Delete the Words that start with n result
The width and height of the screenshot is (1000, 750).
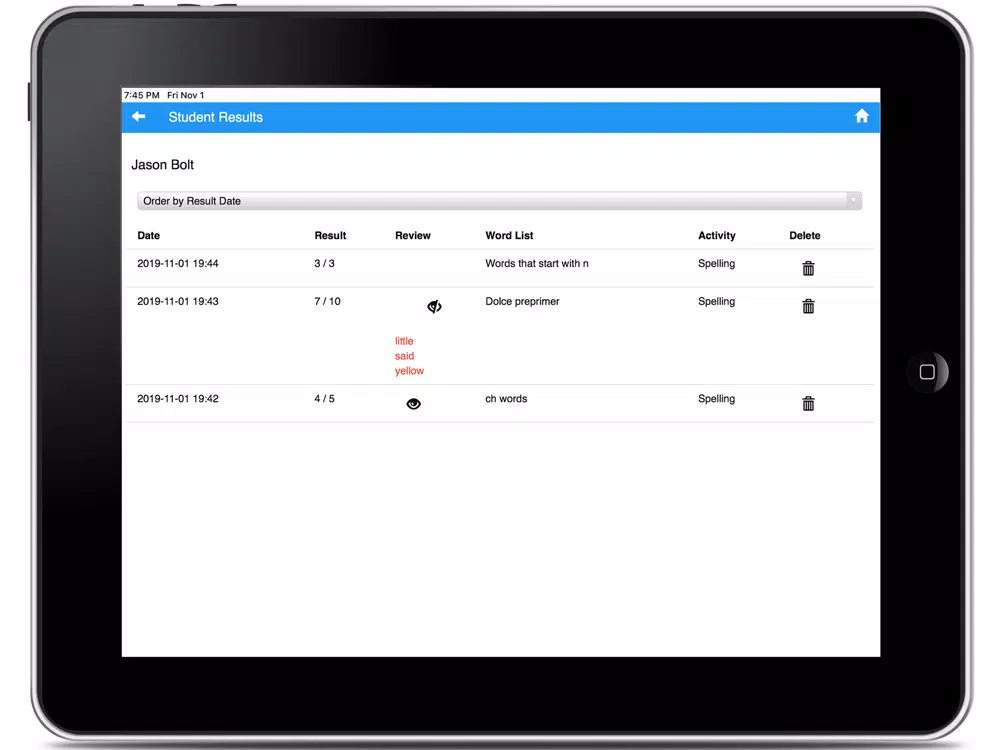[x=808, y=268]
